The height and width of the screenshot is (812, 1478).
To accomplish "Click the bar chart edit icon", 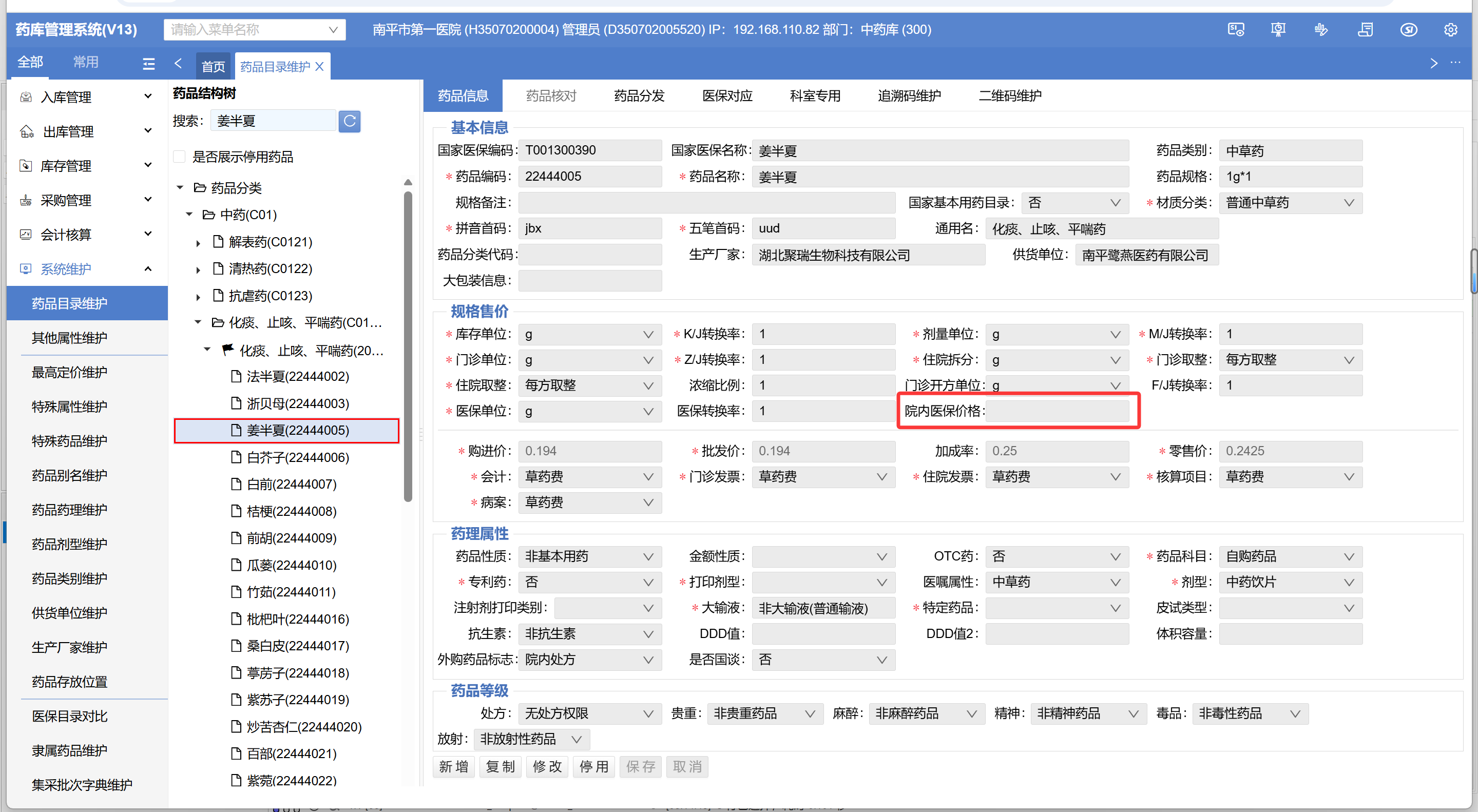I will [x=1321, y=30].
